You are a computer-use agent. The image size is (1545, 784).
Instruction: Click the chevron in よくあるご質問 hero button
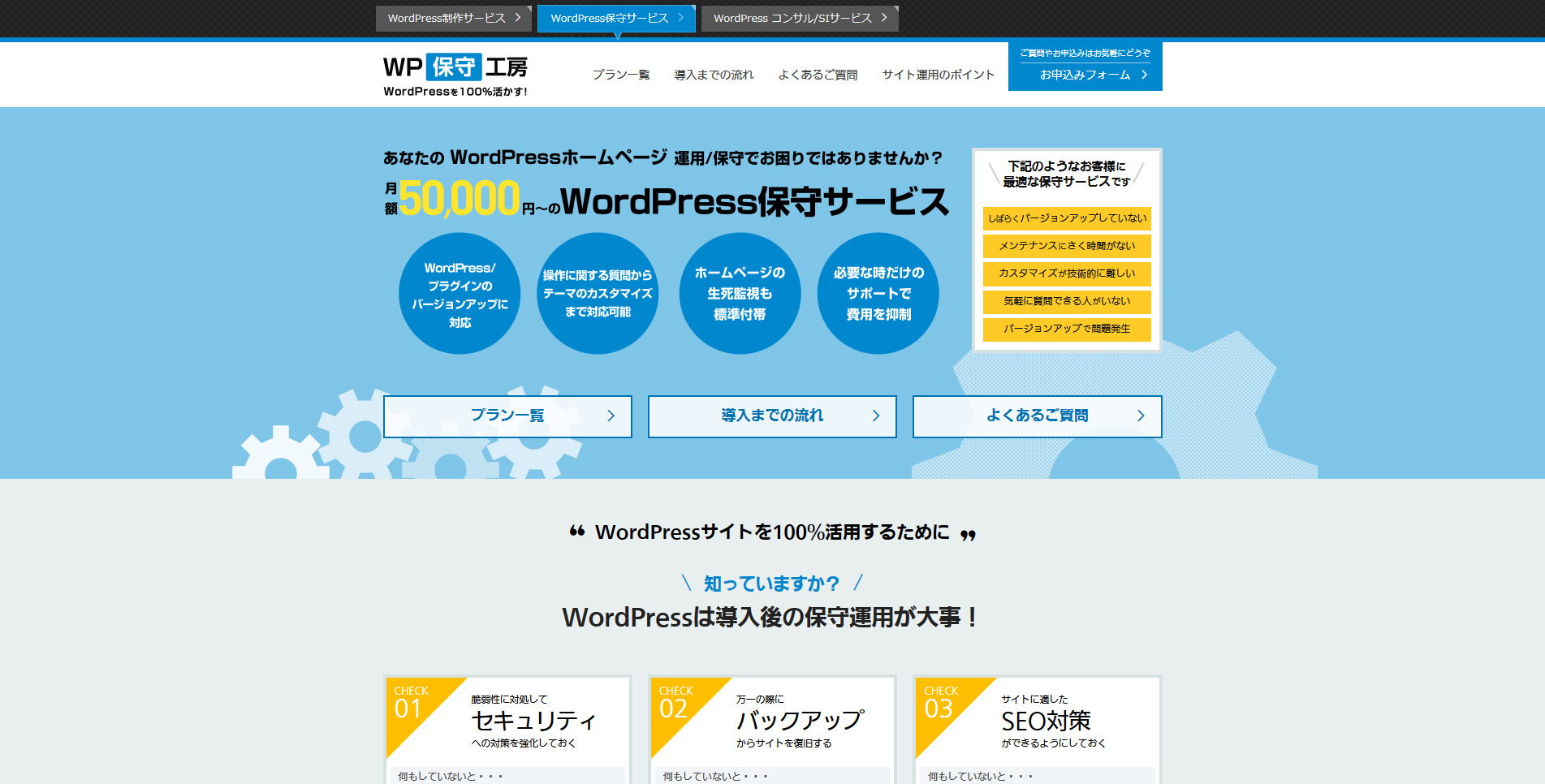pos(1141,416)
